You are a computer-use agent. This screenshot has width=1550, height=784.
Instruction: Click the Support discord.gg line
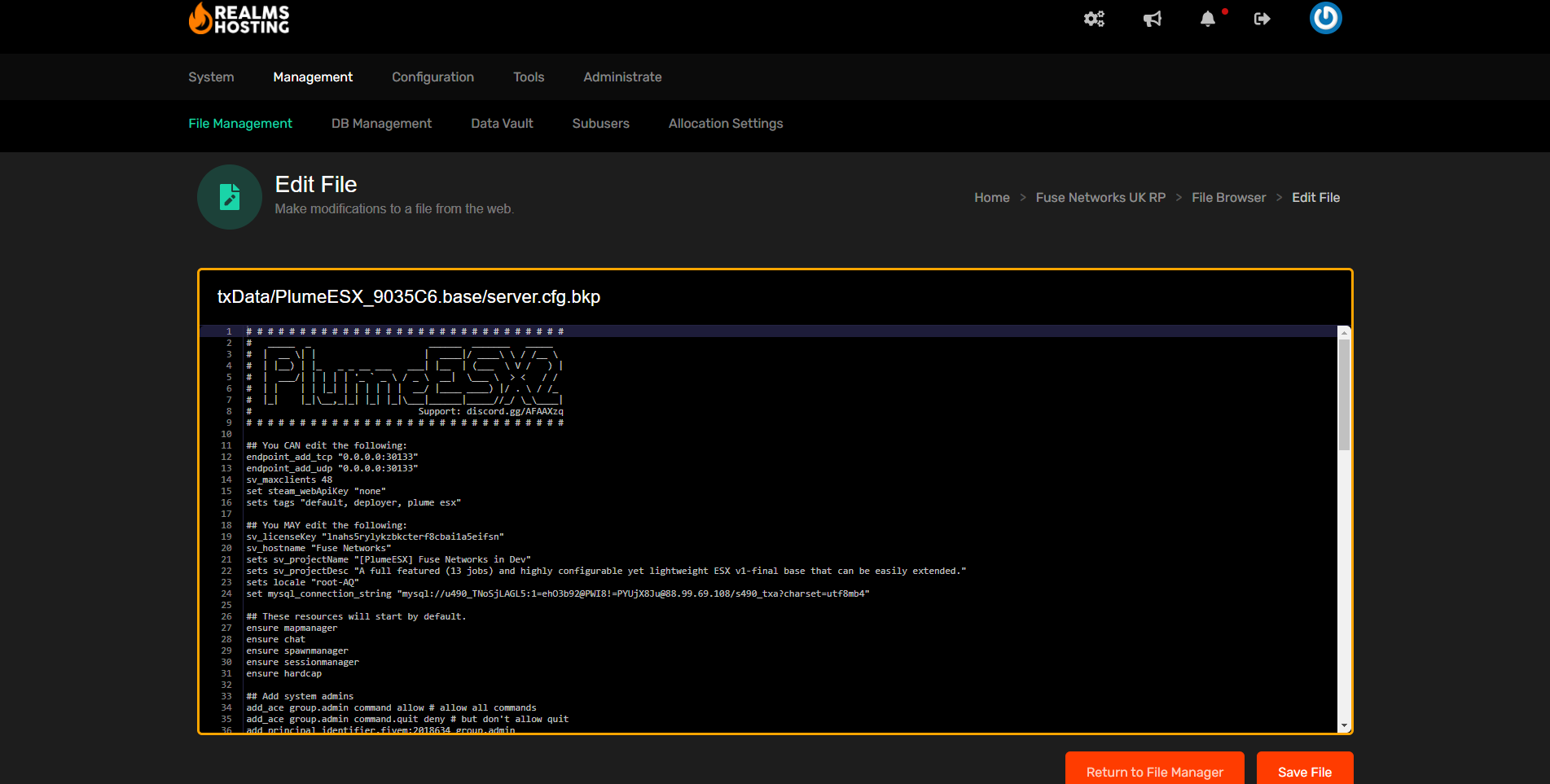(x=490, y=411)
